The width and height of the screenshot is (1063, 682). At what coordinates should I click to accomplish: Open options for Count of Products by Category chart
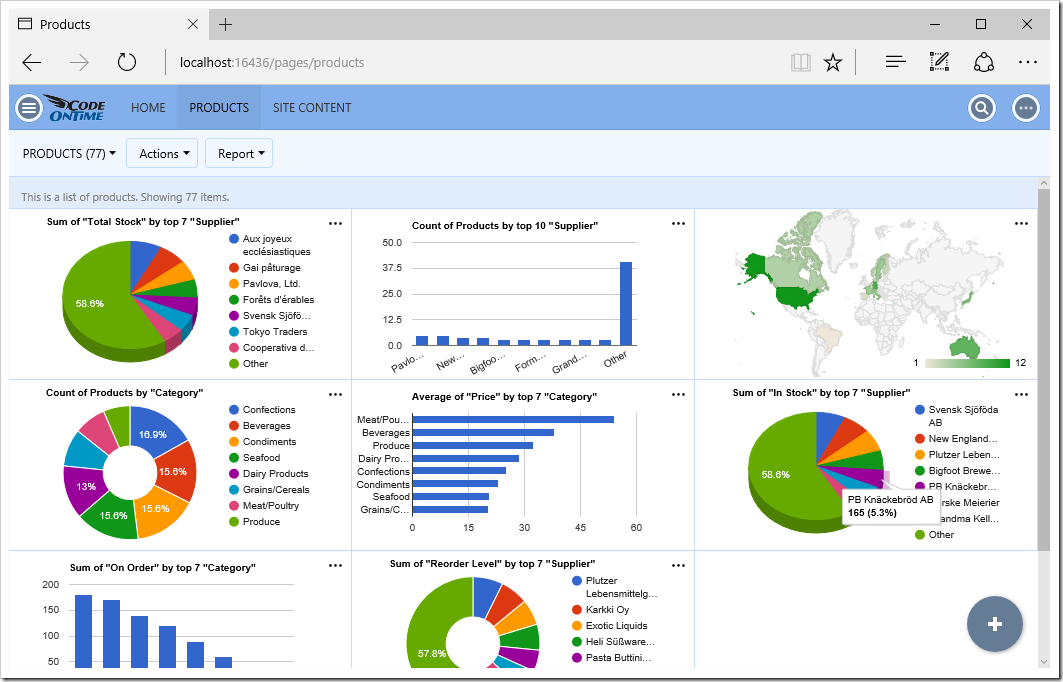point(336,395)
